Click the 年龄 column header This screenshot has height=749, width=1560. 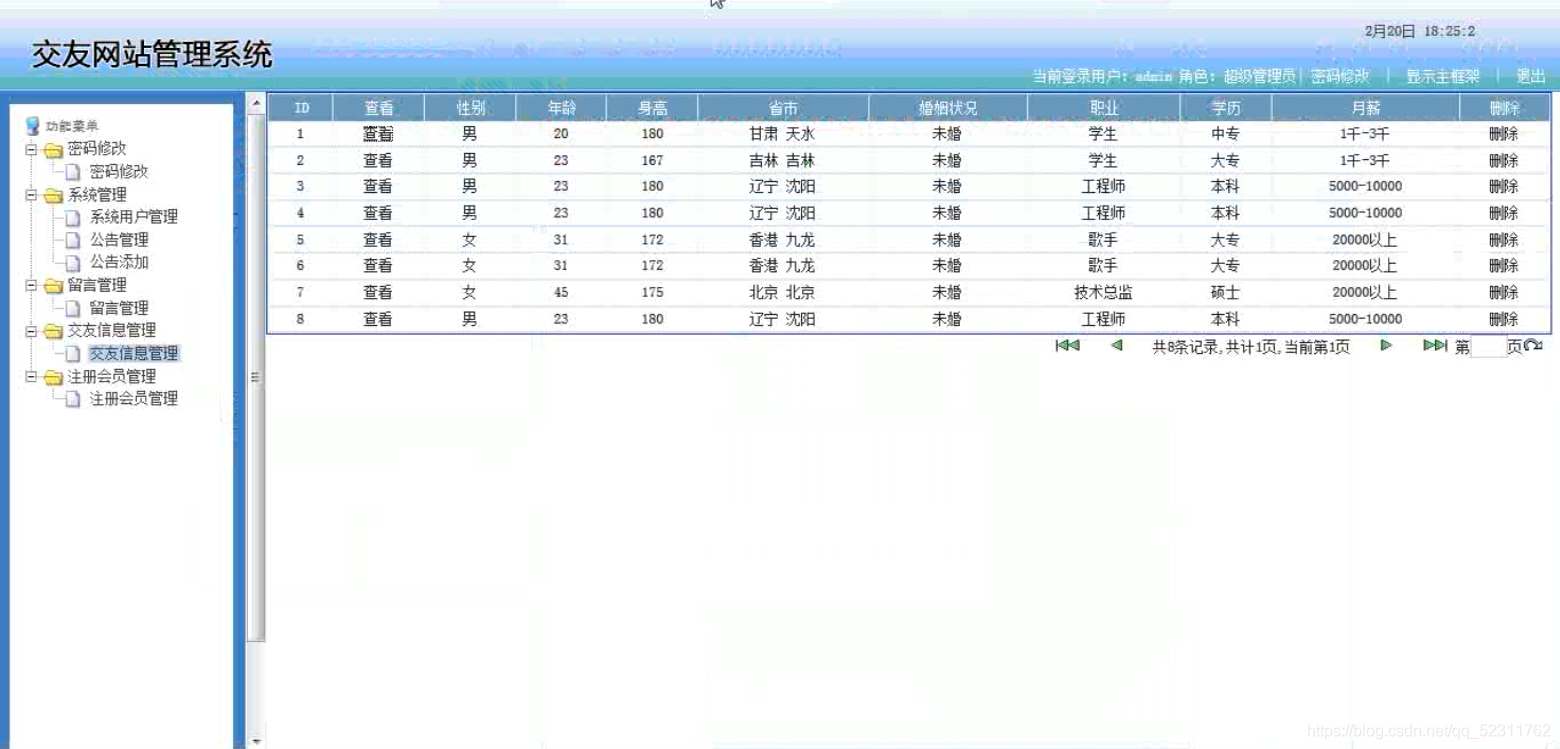[561, 108]
